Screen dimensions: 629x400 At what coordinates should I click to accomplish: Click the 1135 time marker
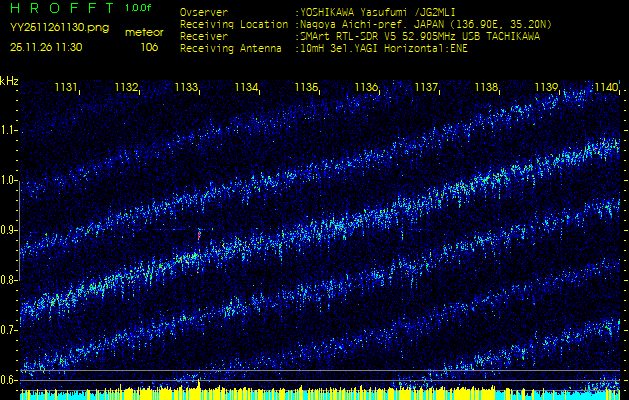[306, 88]
